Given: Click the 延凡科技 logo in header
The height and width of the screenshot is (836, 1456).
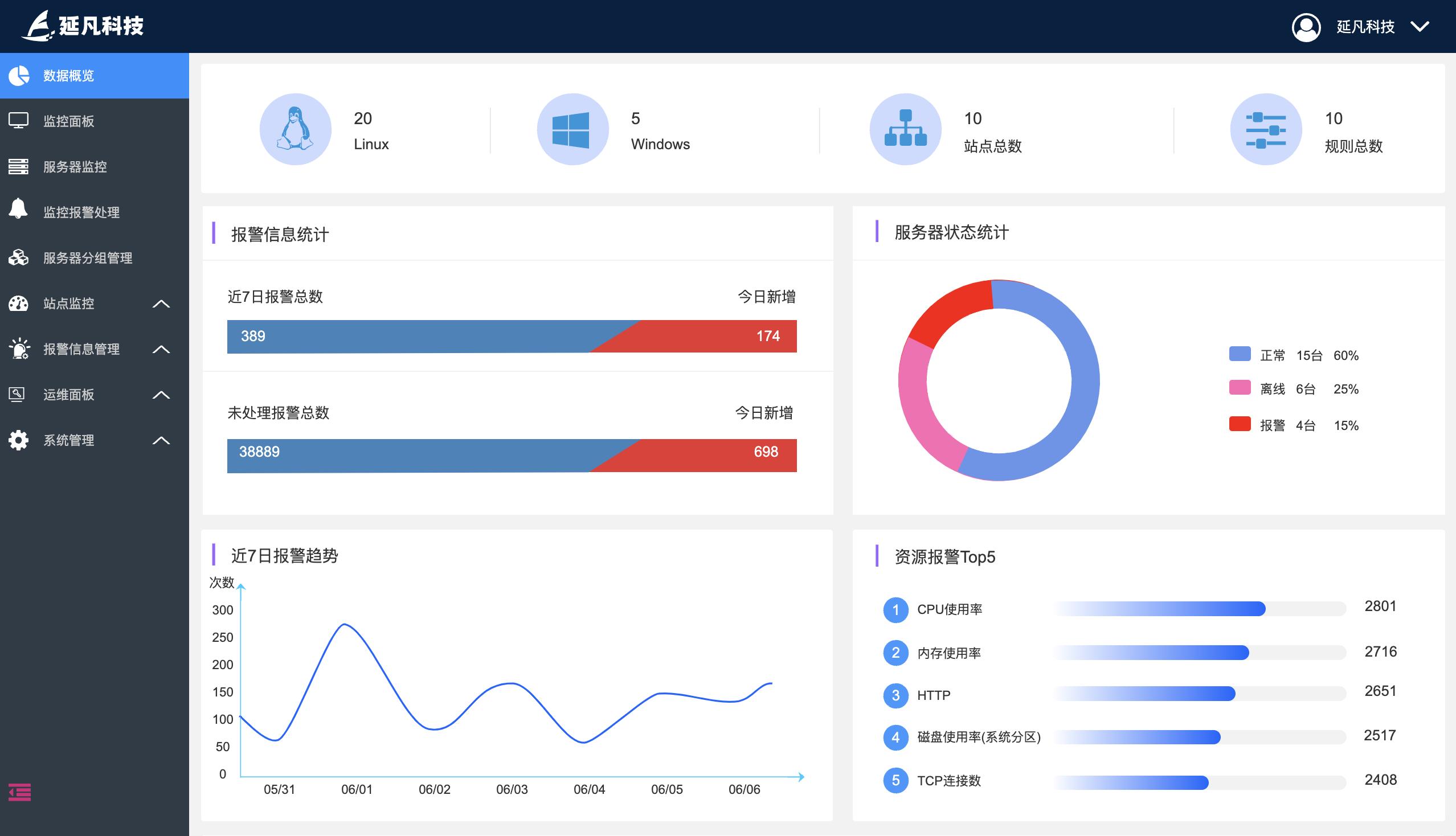Looking at the screenshot, I should click(82, 26).
